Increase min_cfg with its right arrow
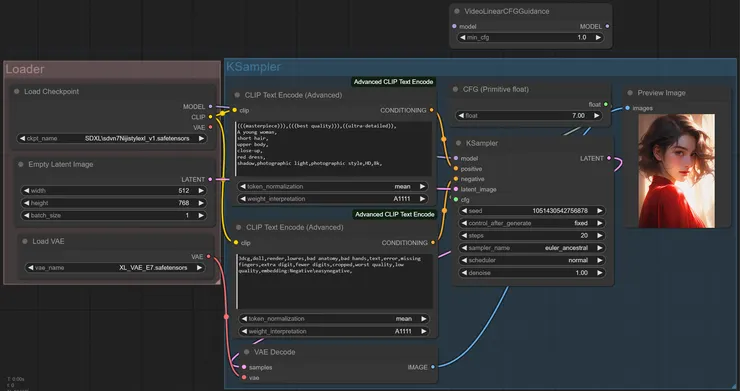 coord(598,37)
